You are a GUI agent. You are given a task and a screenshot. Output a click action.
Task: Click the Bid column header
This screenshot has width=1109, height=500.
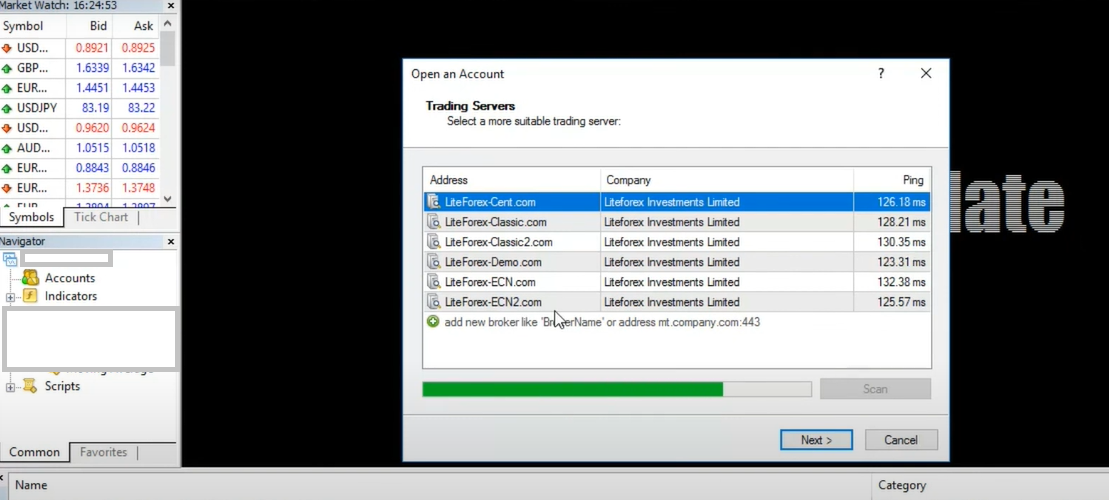88,26
